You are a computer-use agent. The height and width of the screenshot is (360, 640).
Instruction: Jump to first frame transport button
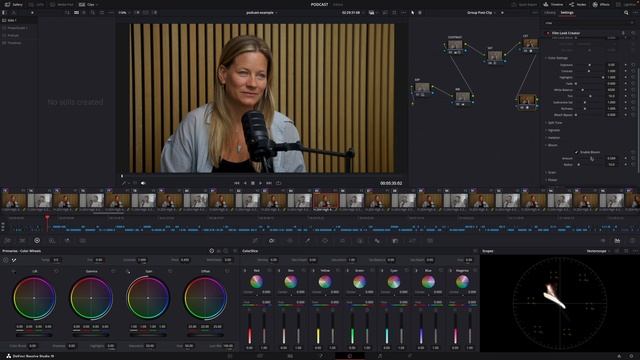tap(237, 183)
